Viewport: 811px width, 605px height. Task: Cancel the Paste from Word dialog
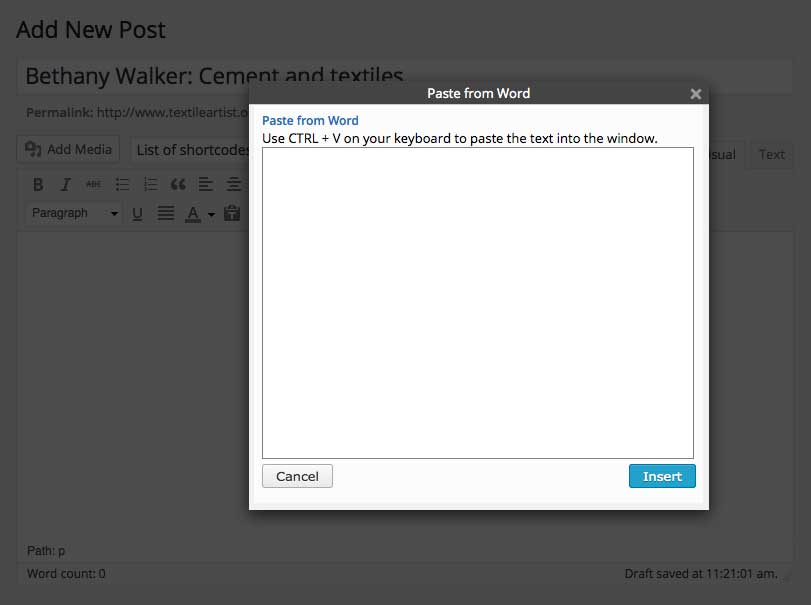pyautogui.click(x=297, y=476)
